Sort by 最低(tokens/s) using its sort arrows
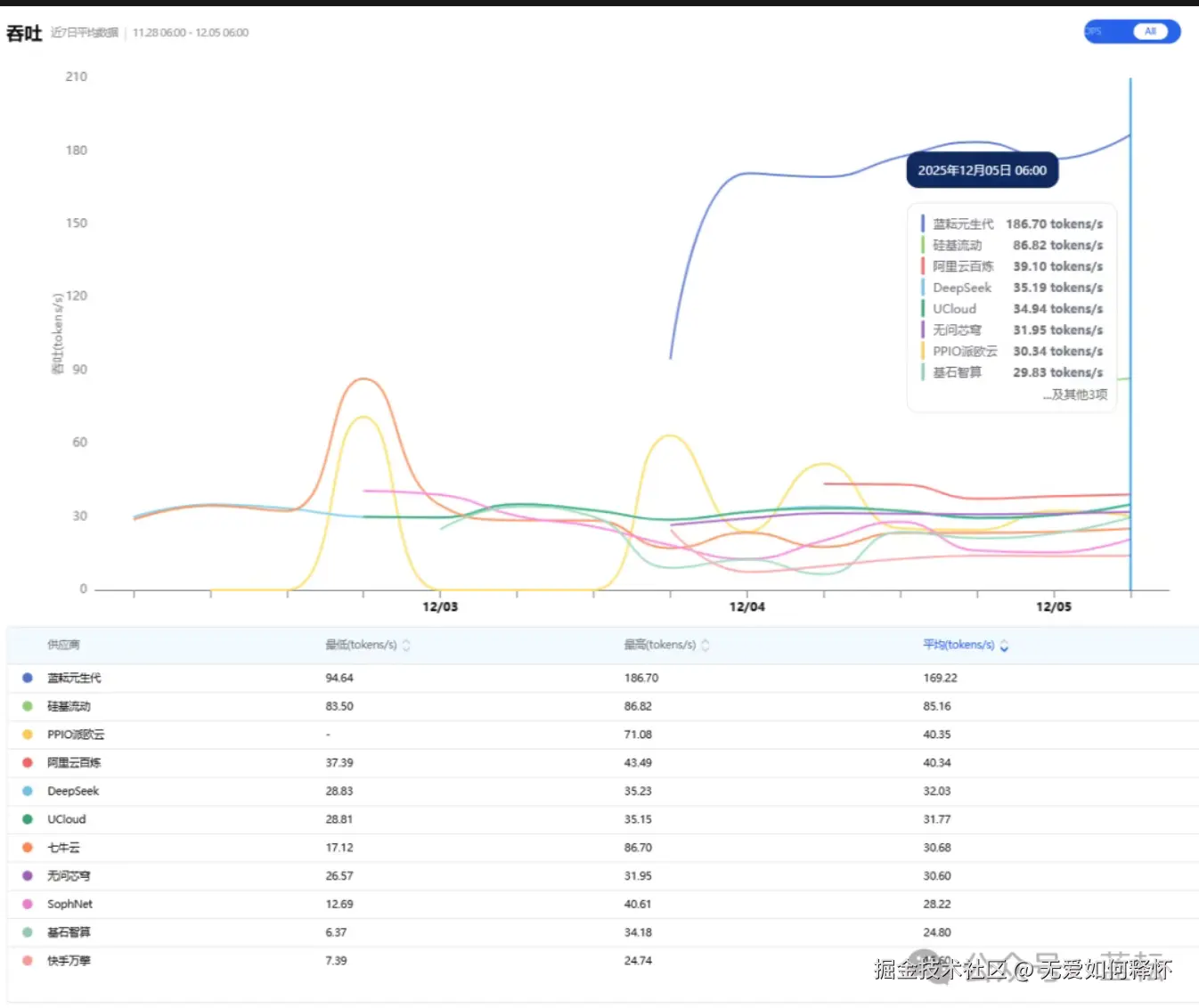 point(406,646)
